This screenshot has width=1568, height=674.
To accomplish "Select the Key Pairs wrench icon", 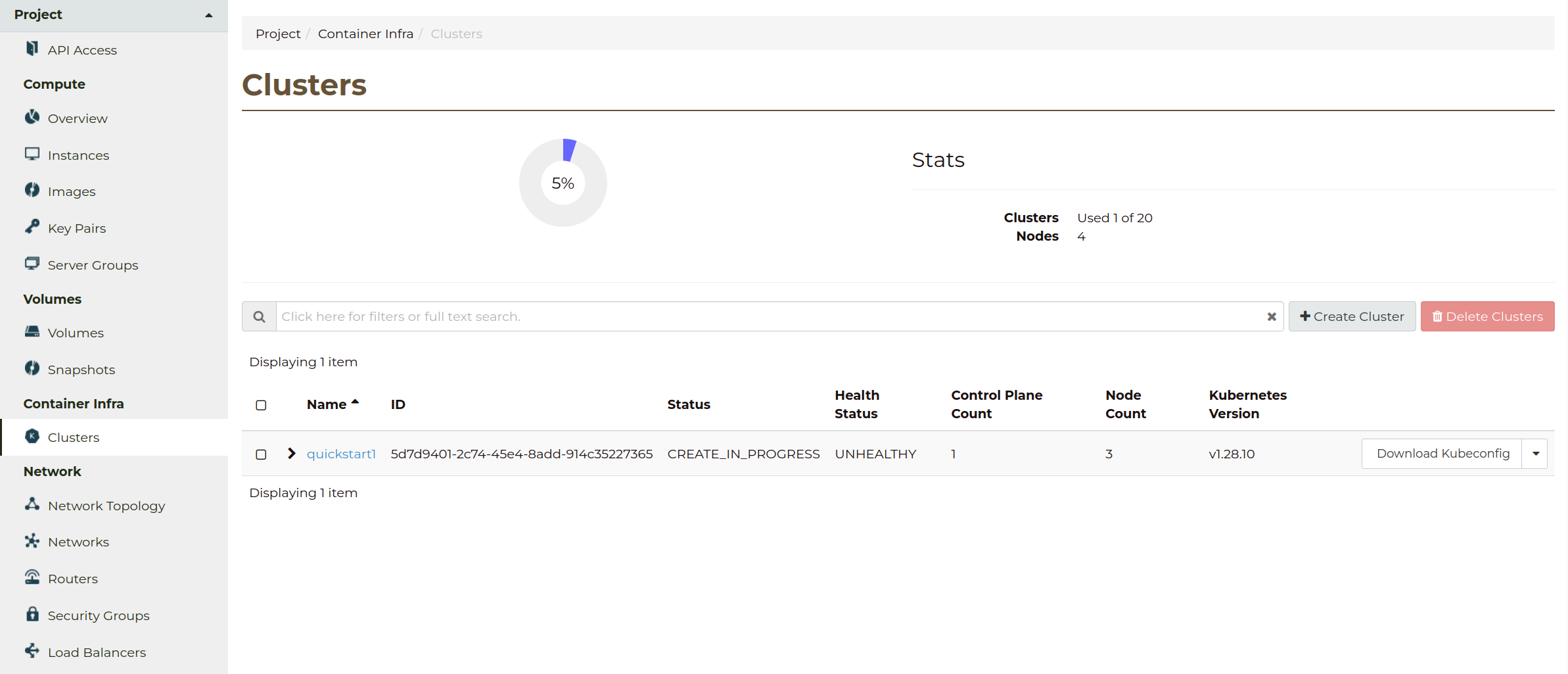I will (x=32, y=227).
